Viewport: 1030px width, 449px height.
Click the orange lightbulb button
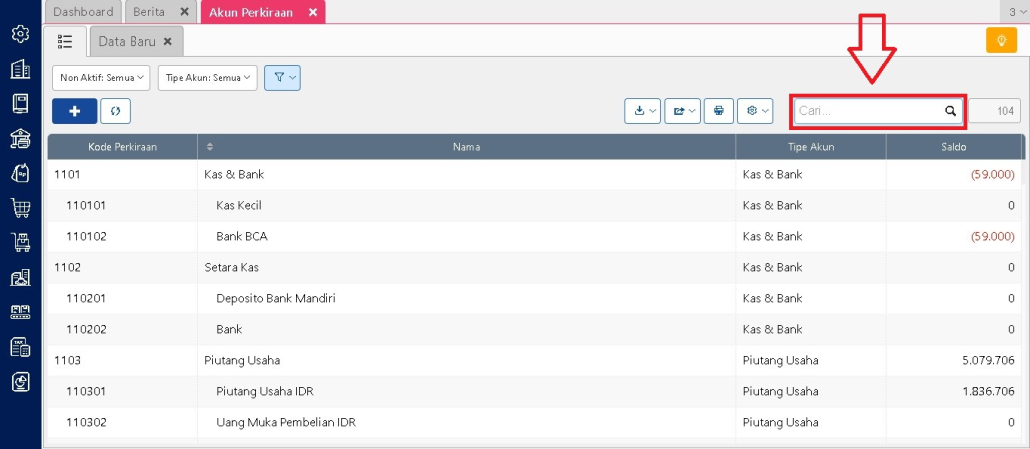pyautogui.click(x=1001, y=40)
